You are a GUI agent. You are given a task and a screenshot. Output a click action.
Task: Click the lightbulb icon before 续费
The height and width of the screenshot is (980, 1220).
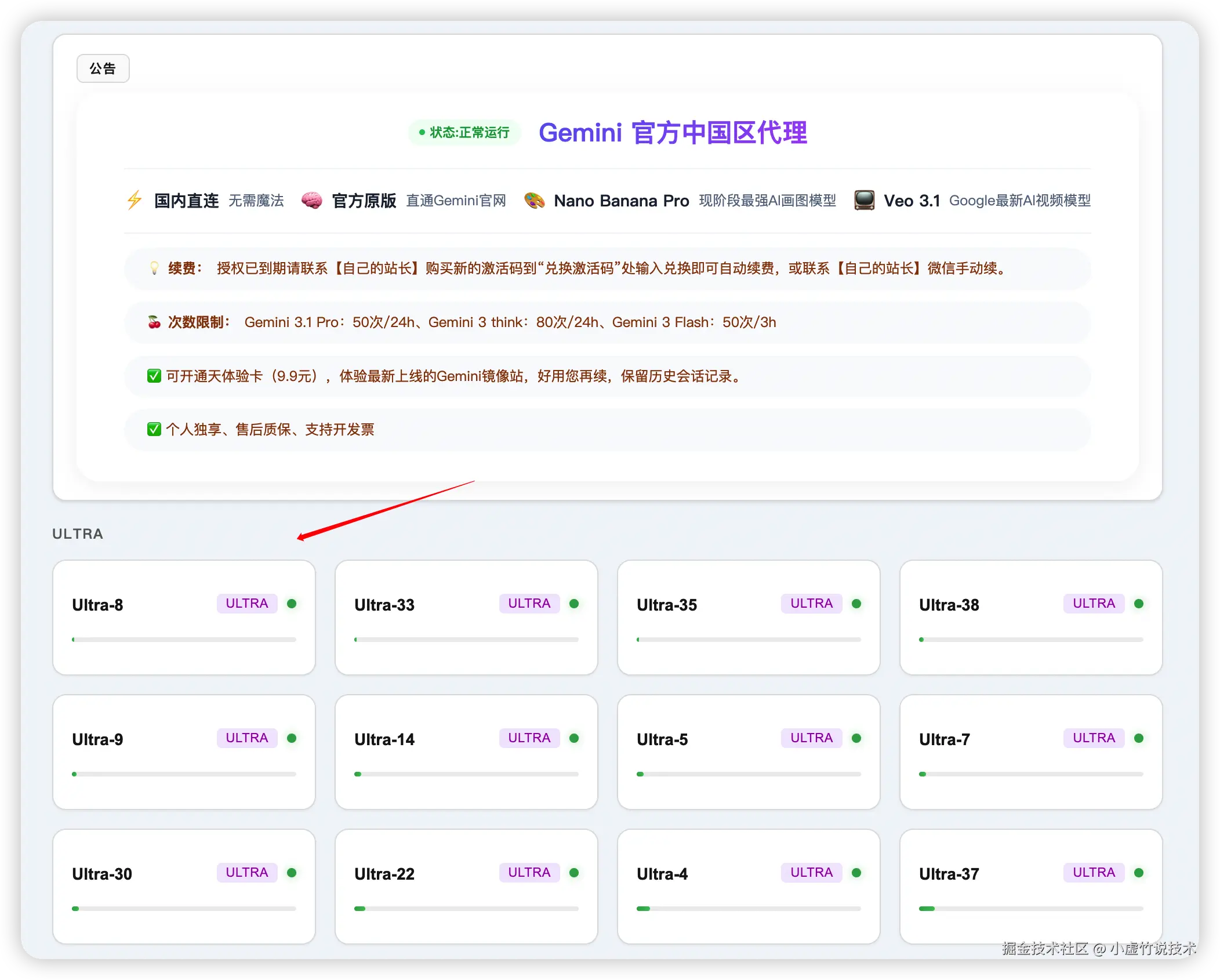click(154, 268)
